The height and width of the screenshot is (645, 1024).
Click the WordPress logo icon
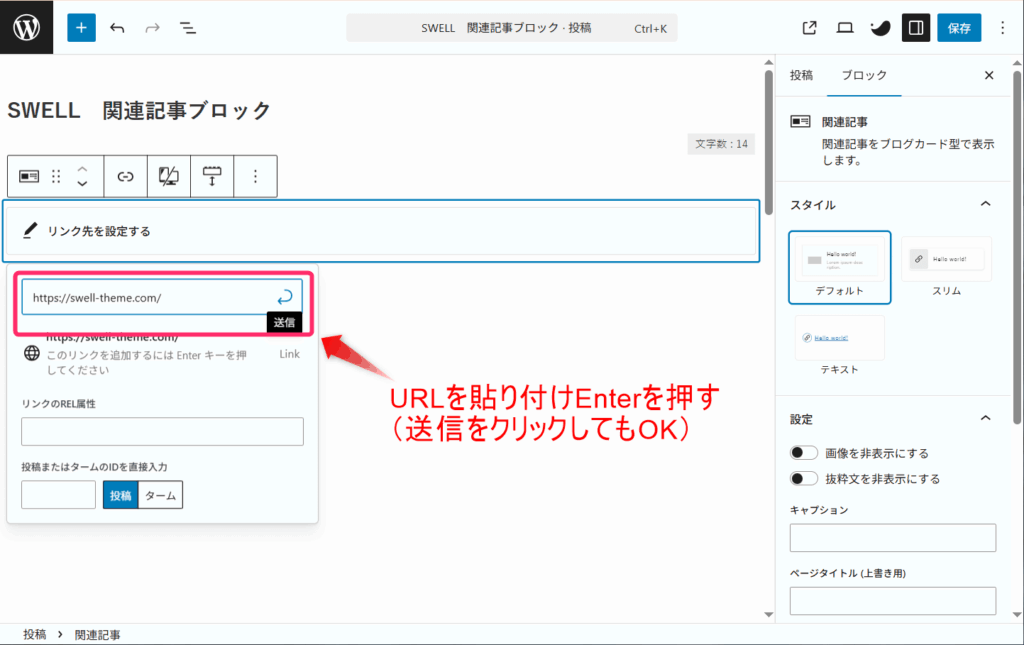(x=27, y=27)
